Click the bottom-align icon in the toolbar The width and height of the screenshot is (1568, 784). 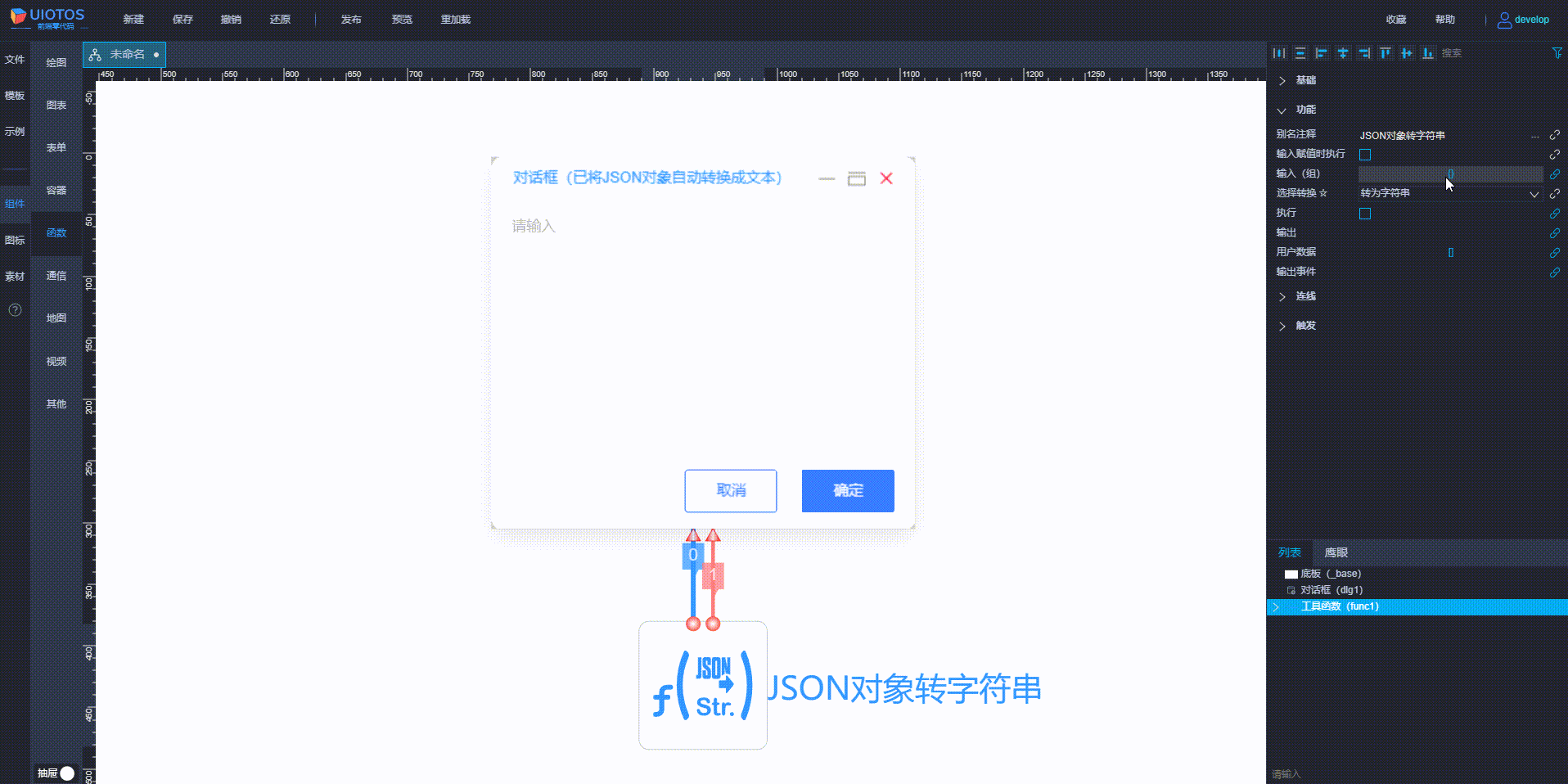pyautogui.click(x=1427, y=52)
